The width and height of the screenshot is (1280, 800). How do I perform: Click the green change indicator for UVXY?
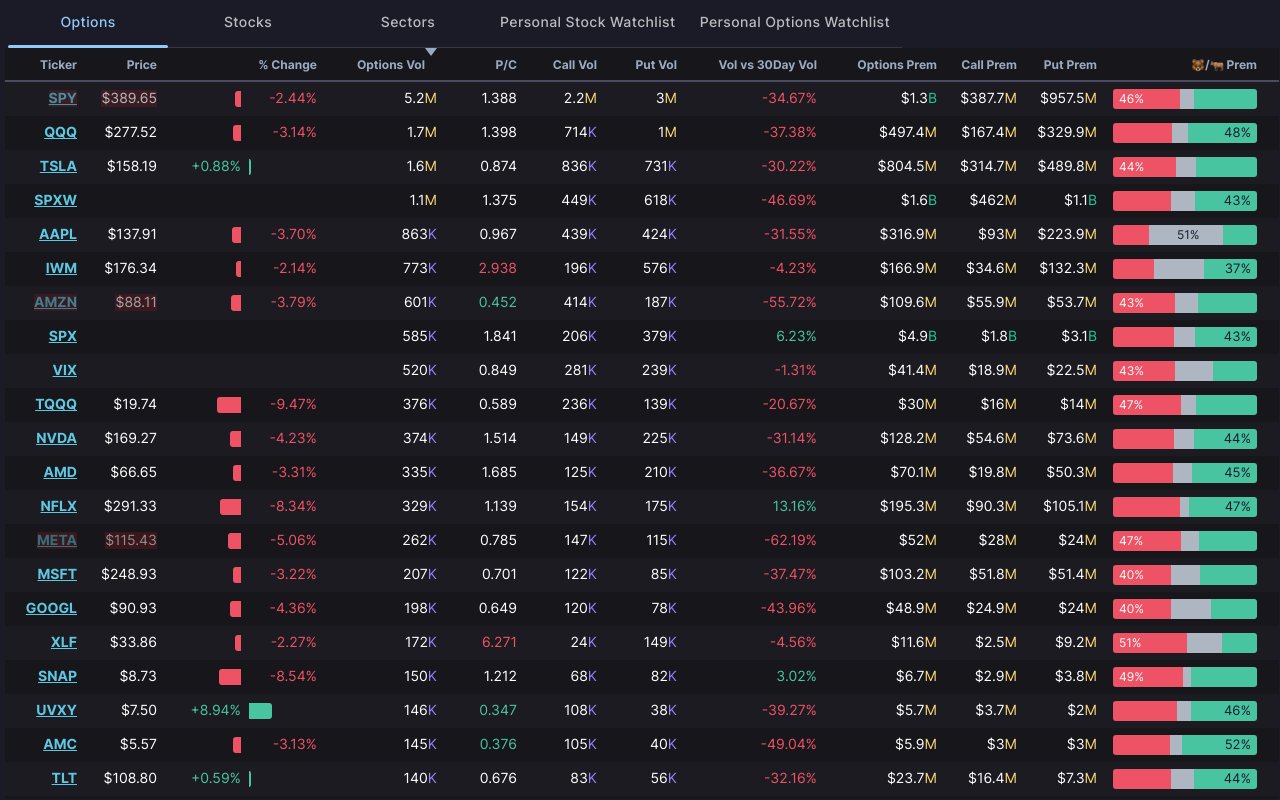click(x=261, y=710)
